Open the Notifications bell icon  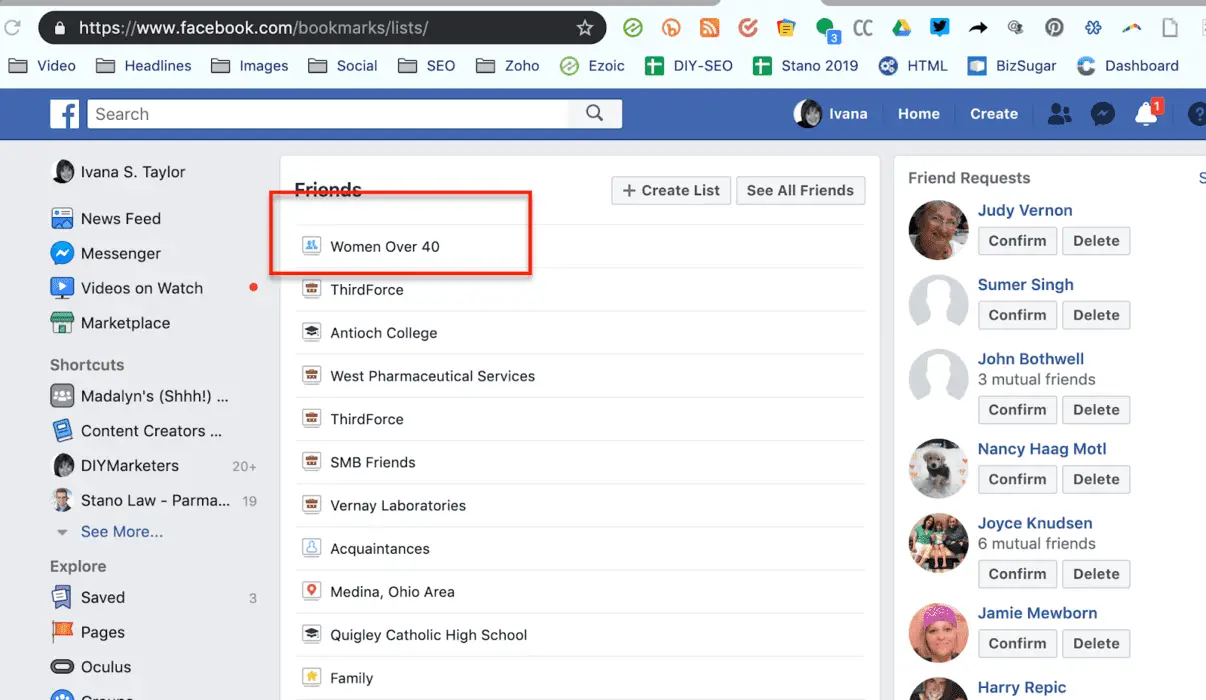1147,114
